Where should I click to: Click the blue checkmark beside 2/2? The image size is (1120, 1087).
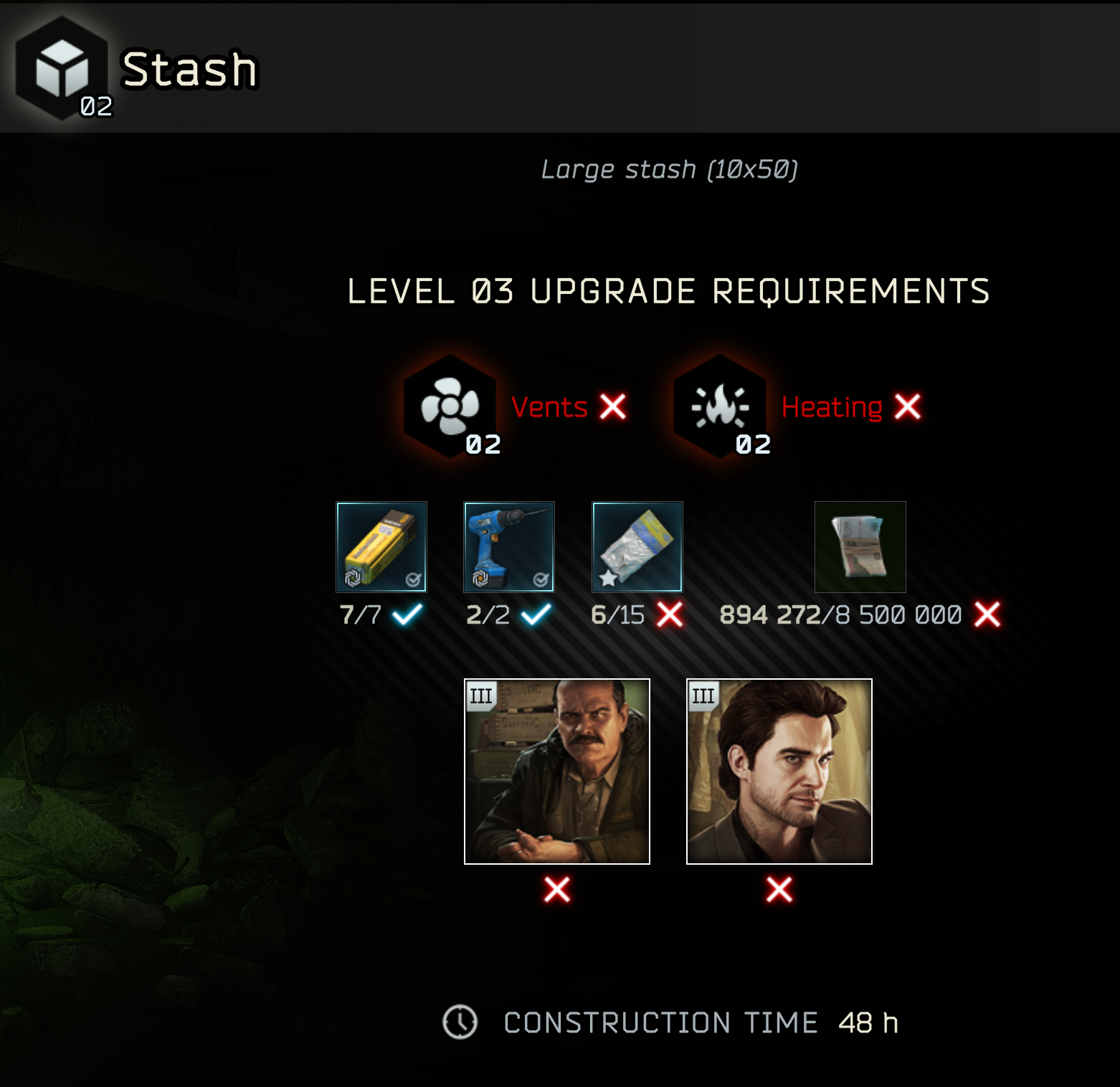(x=536, y=614)
